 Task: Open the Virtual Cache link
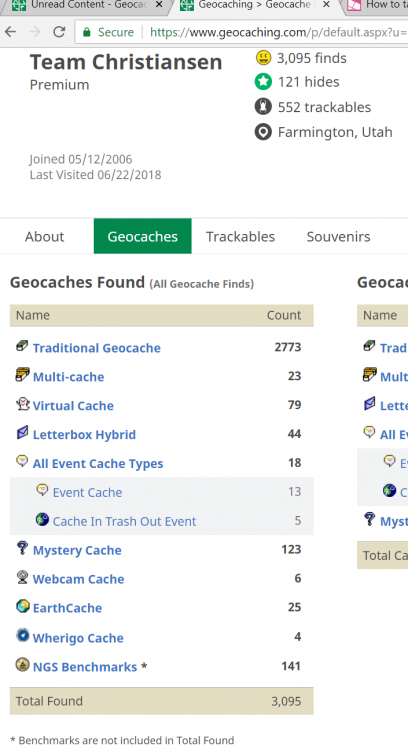(x=73, y=406)
